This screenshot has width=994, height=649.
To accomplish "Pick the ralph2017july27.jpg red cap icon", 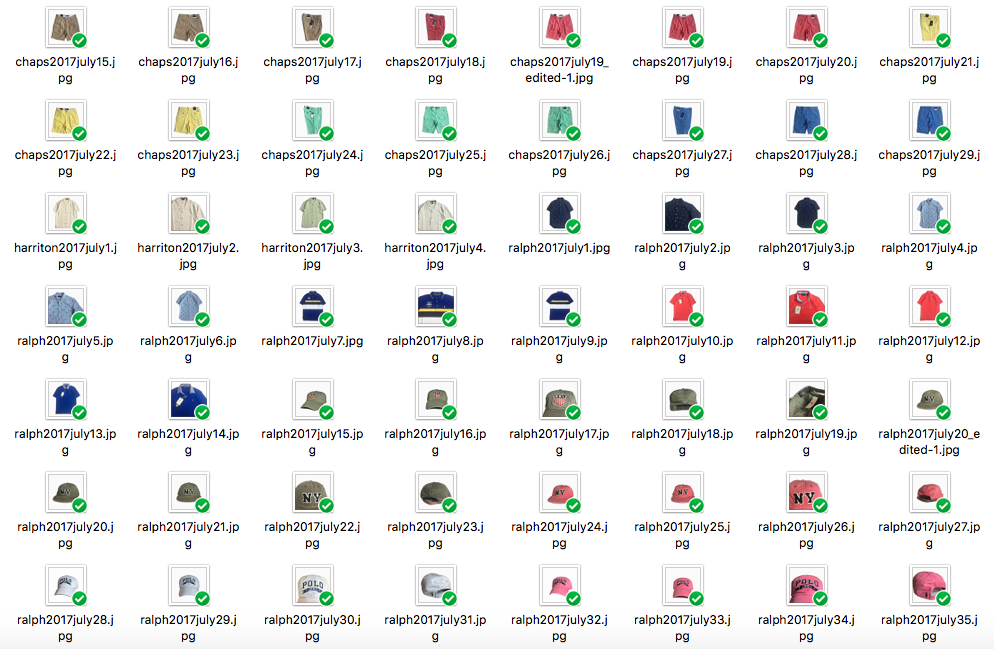I will pos(929,493).
